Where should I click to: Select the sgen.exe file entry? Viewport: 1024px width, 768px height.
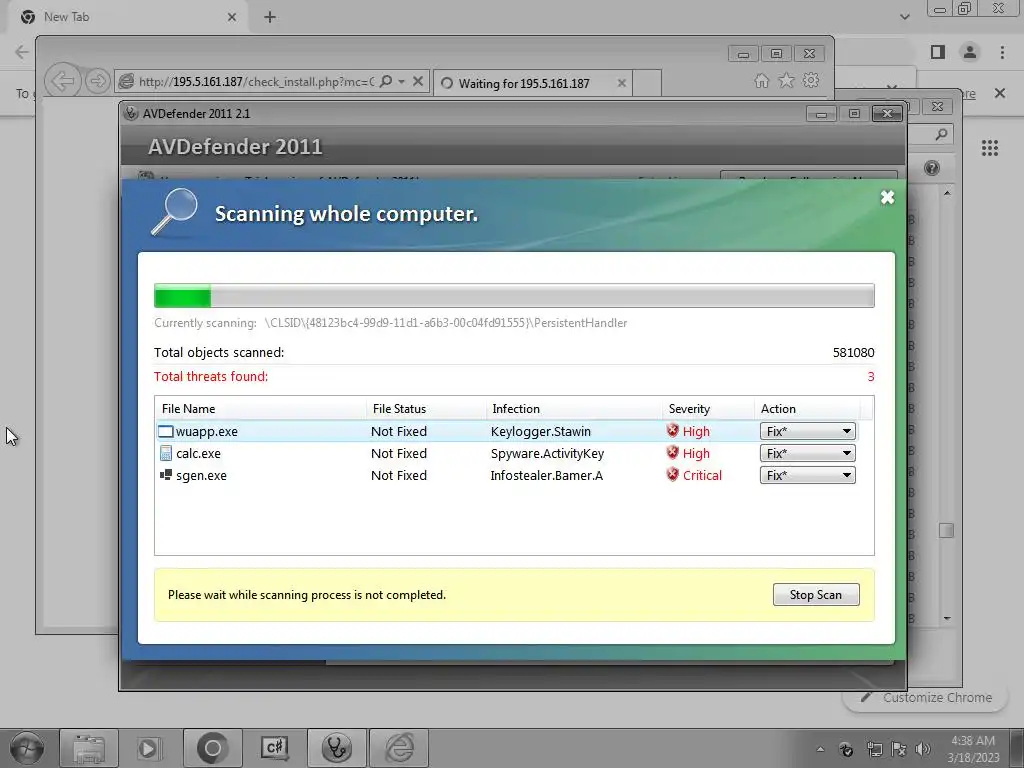point(201,475)
